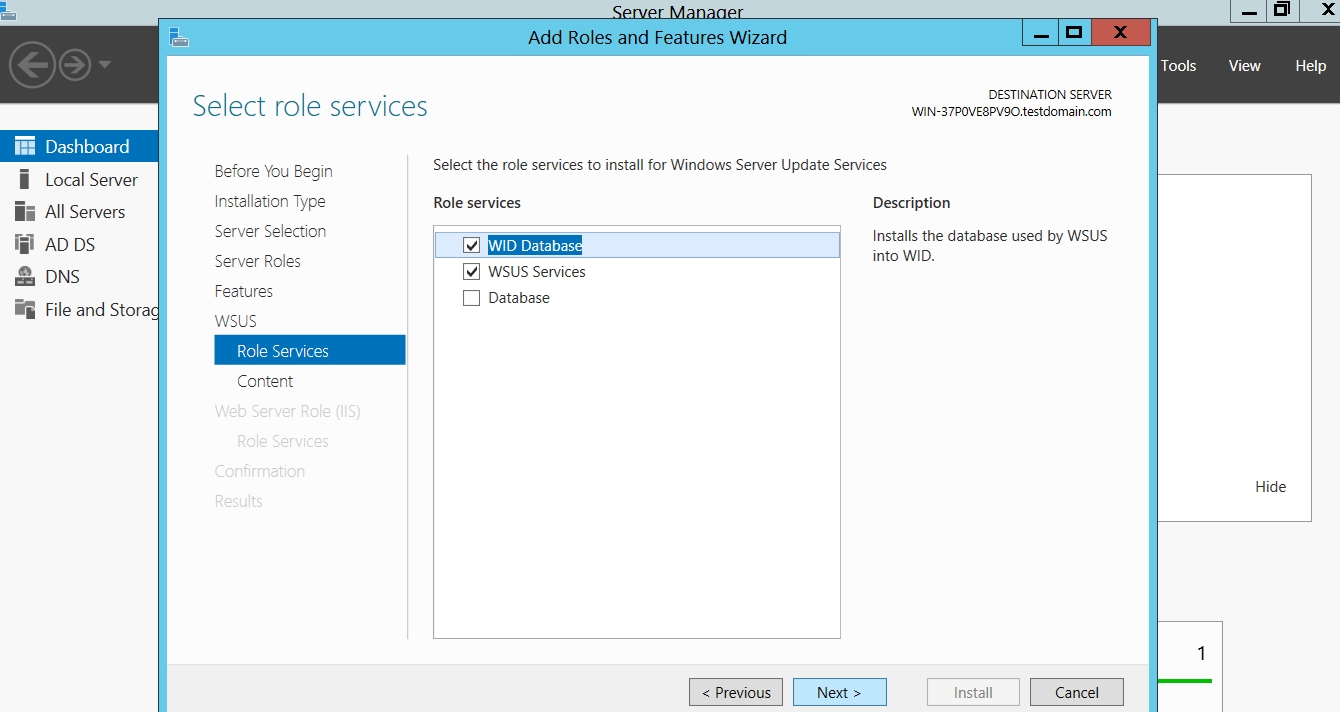Cancel the Add Roles wizard

[1076, 692]
